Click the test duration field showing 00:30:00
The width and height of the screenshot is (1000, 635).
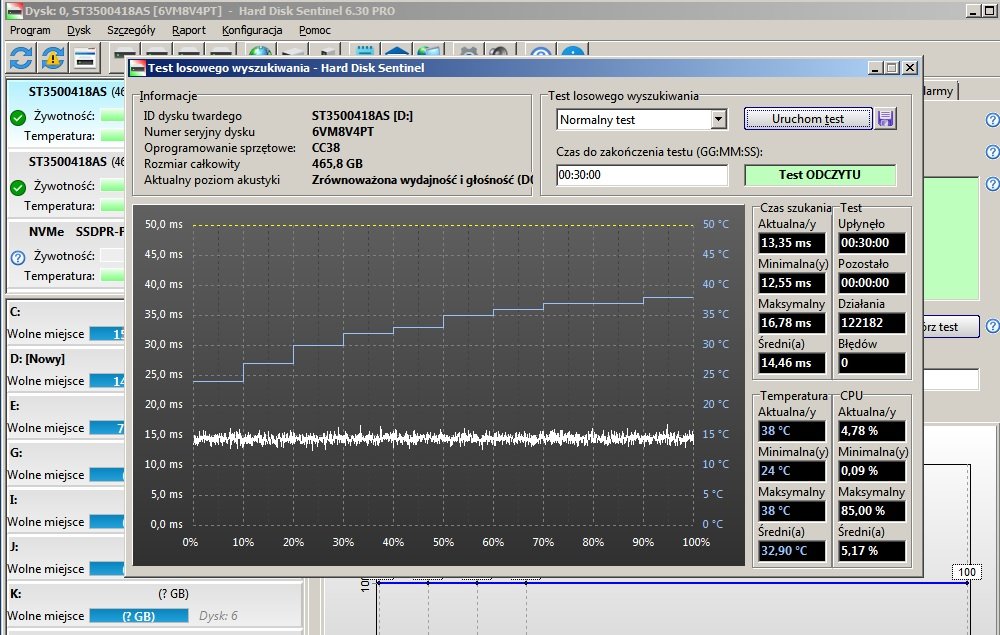pos(642,175)
